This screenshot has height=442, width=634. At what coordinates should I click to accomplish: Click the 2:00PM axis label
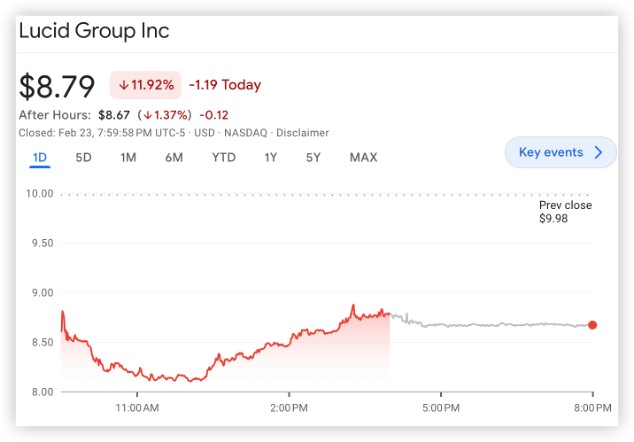click(288, 408)
